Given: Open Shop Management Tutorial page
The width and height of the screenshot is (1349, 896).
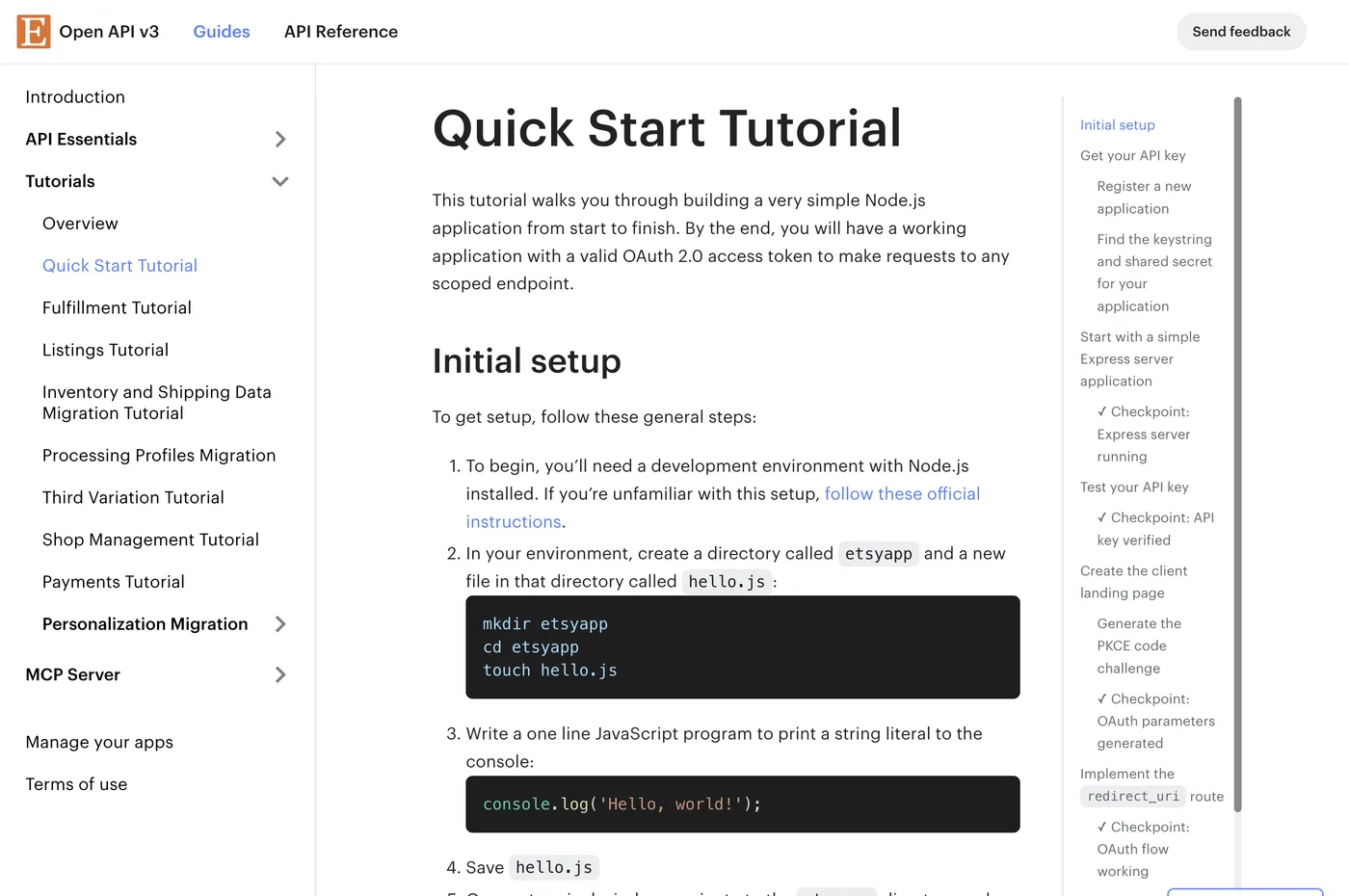Looking at the screenshot, I should (150, 540).
